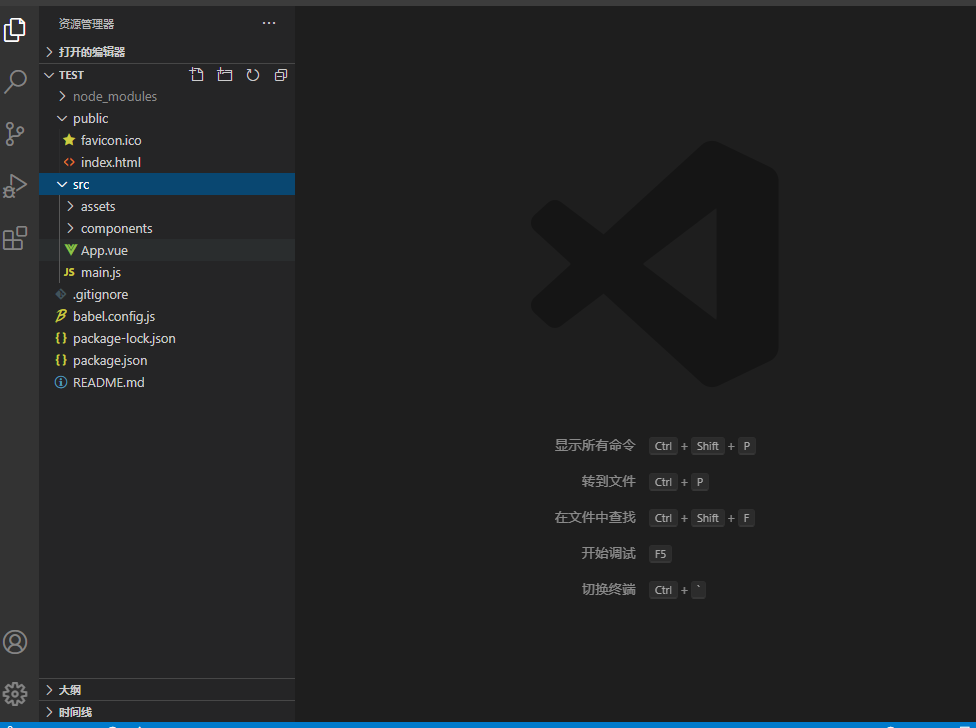Viewport: 976px width, 728px height.
Task: Open the Run and Debug view
Action: pyautogui.click(x=15, y=186)
